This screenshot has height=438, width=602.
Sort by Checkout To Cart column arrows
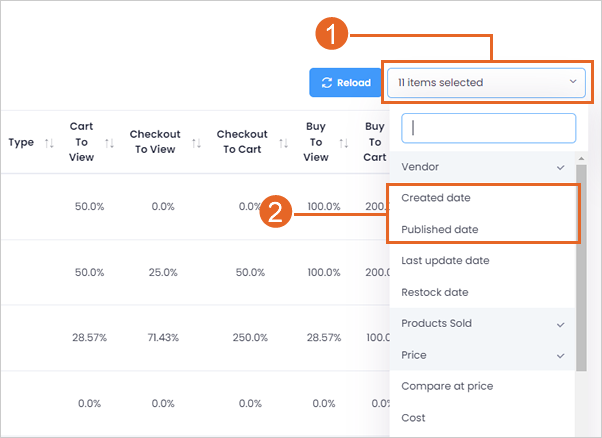point(284,143)
